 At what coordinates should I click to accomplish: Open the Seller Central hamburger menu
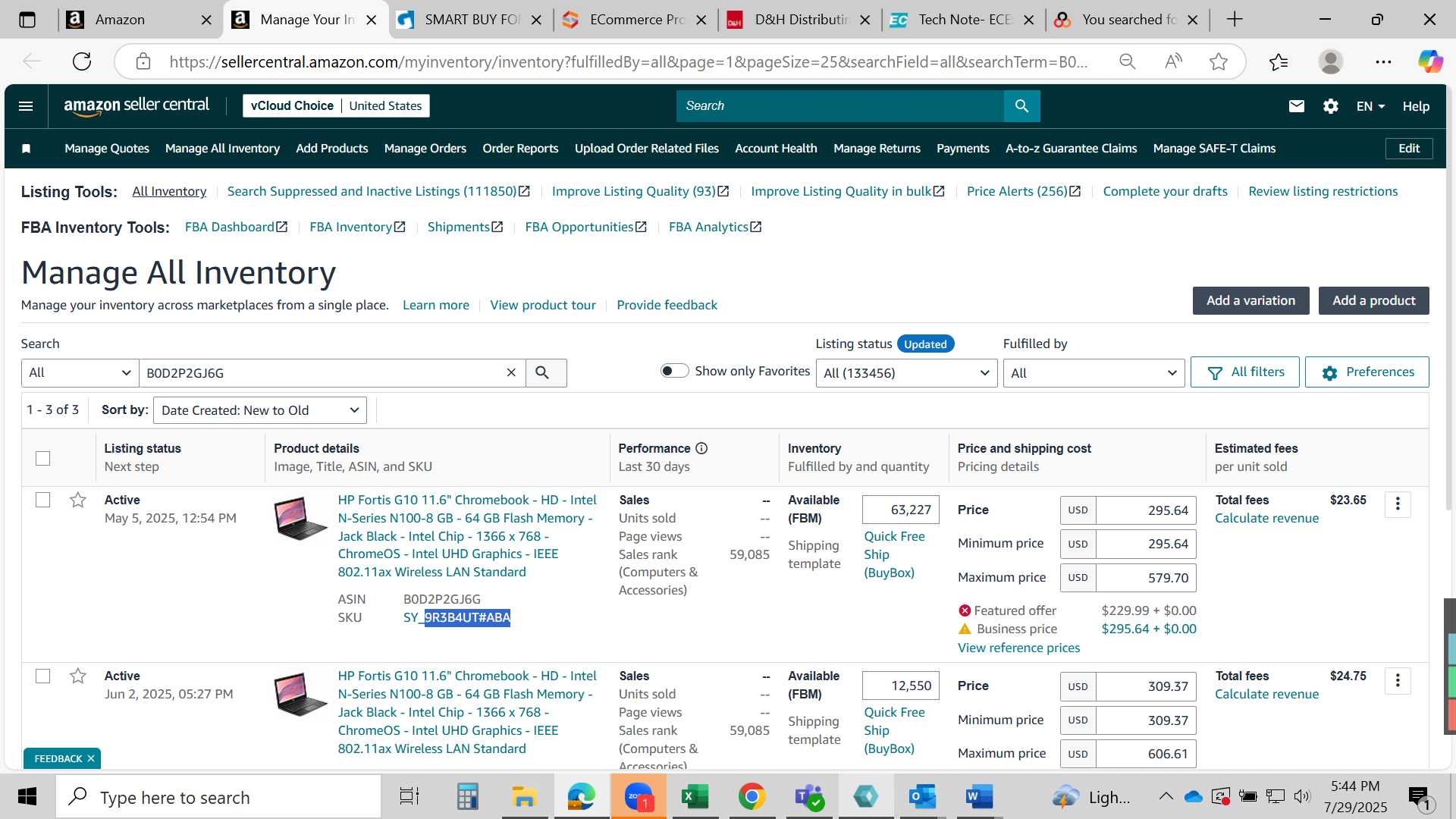tap(26, 106)
